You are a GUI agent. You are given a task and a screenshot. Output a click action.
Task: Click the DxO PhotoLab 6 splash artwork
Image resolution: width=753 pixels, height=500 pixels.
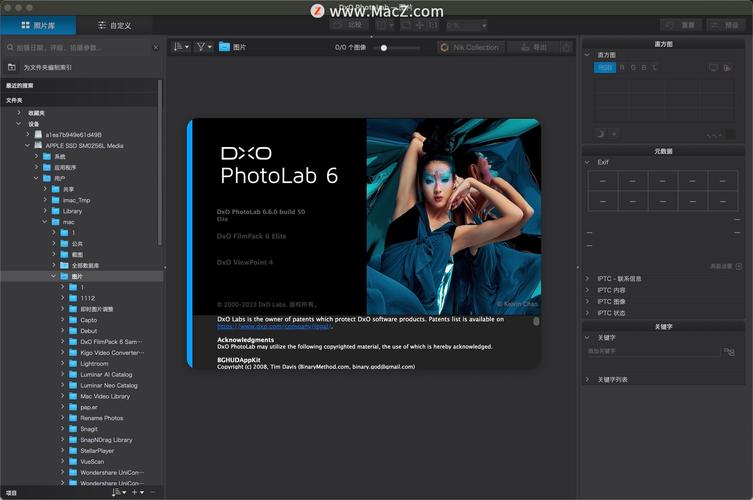tap(454, 217)
